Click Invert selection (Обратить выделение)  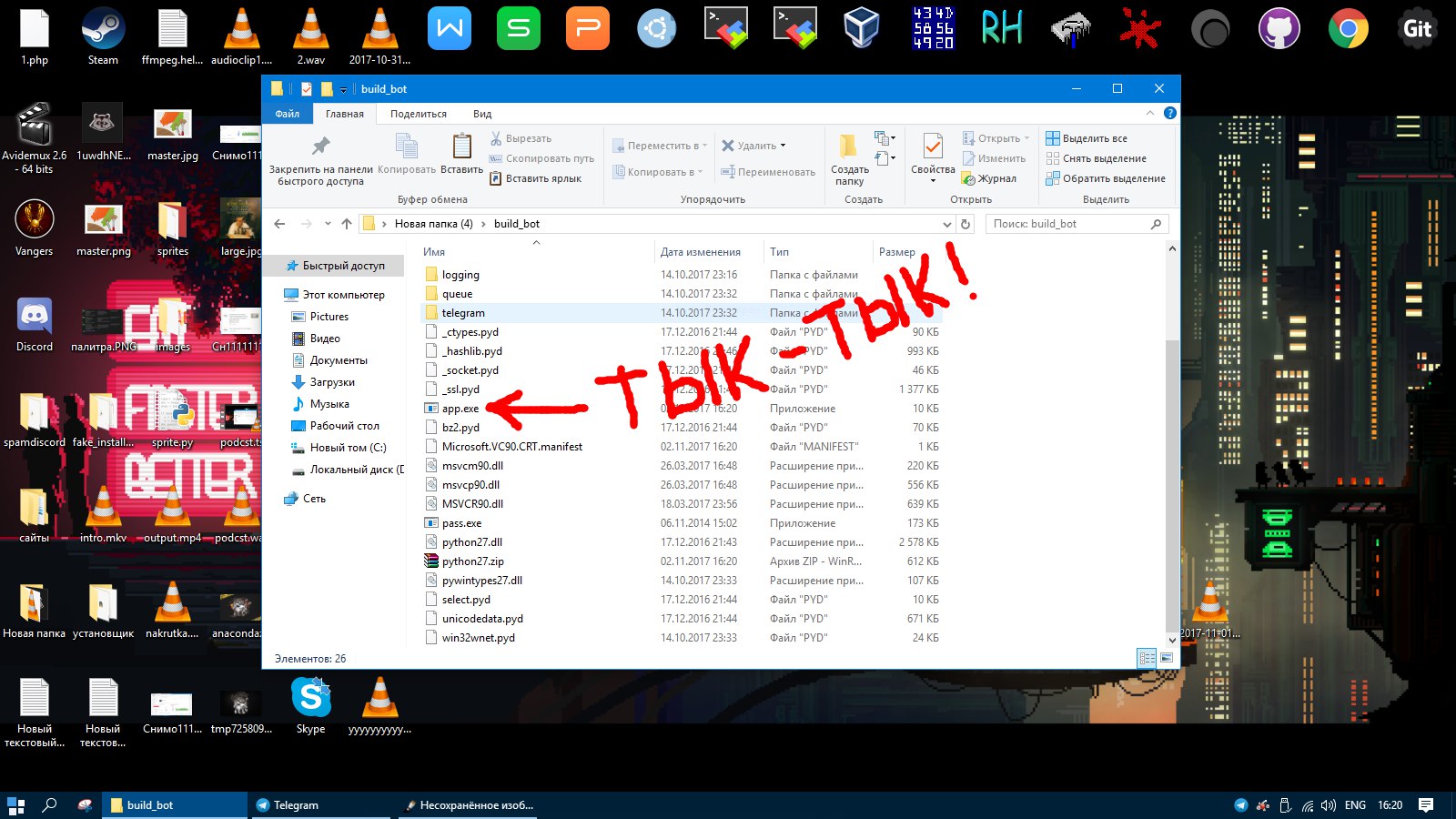click(1106, 178)
